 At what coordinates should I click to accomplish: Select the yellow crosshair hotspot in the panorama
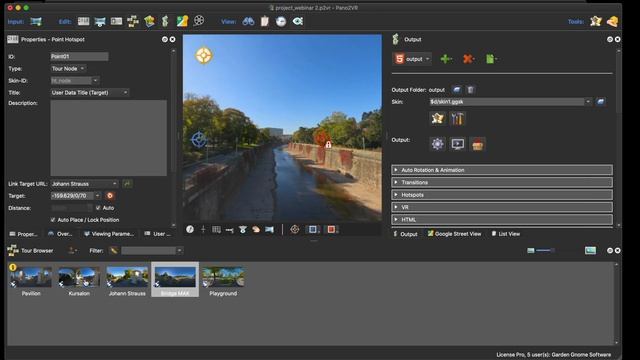[204, 56]
